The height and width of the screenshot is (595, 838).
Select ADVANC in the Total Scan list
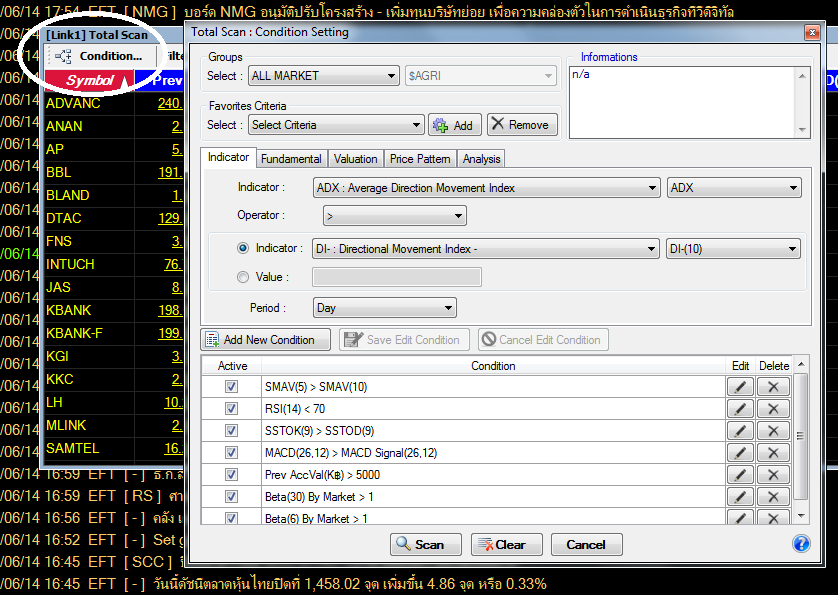click(73, 103)
